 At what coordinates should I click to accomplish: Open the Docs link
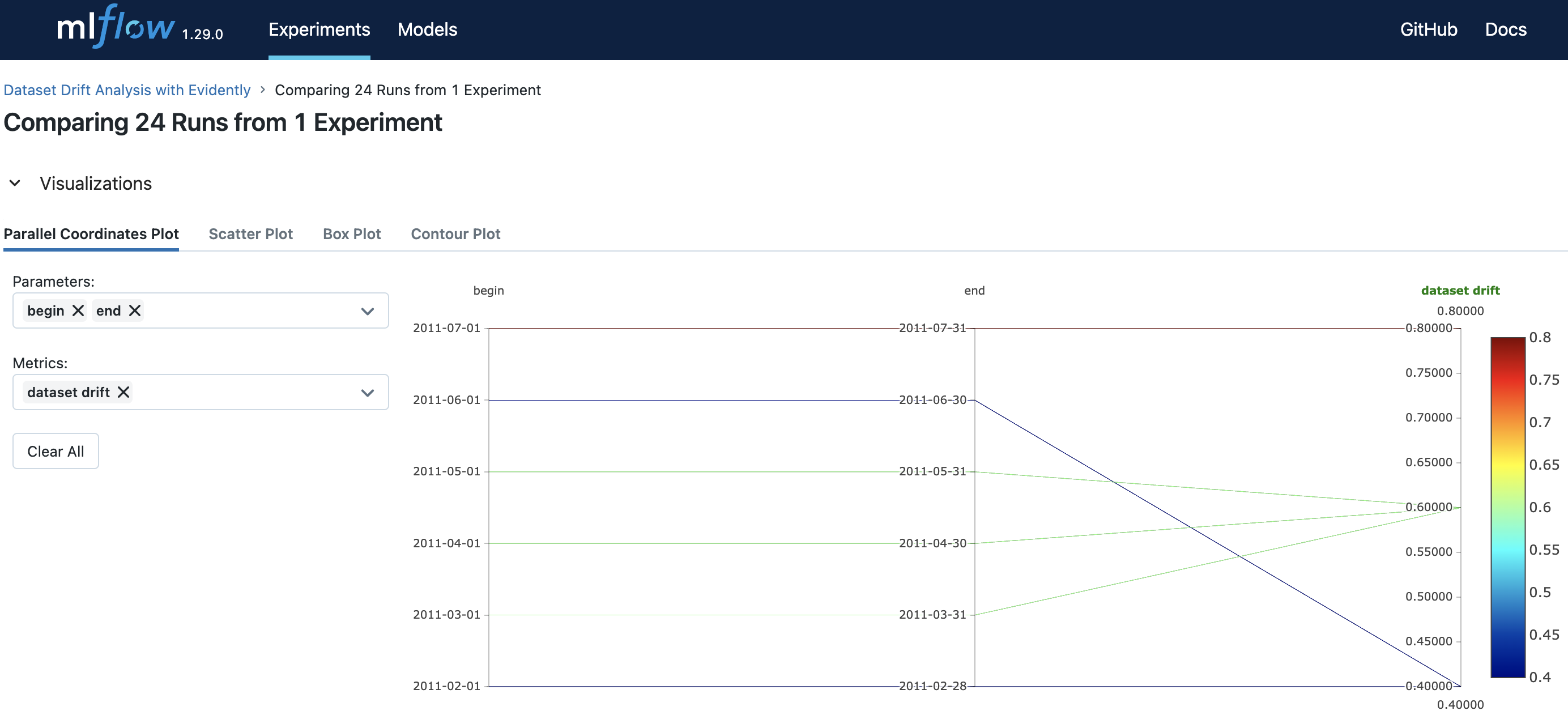click(1505, 29)
